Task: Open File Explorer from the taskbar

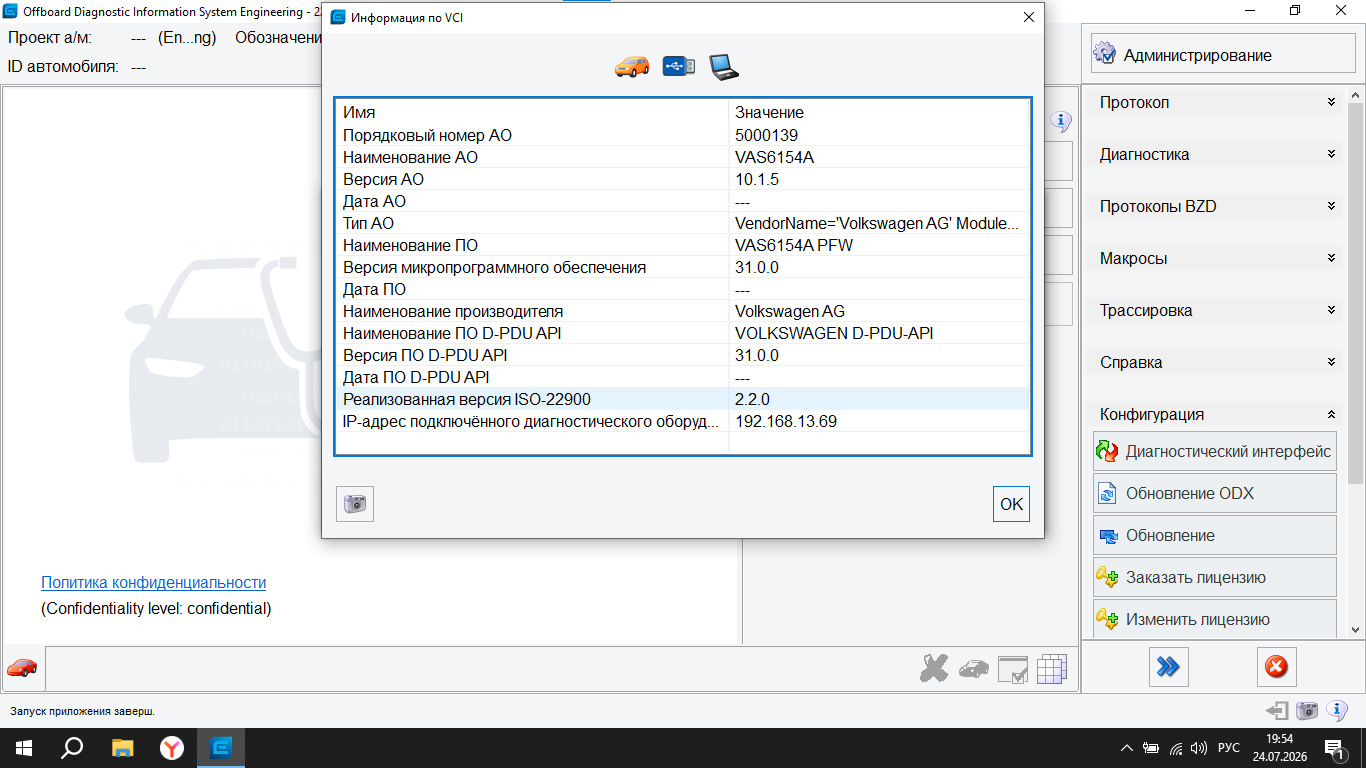Action: pos(122,748)
